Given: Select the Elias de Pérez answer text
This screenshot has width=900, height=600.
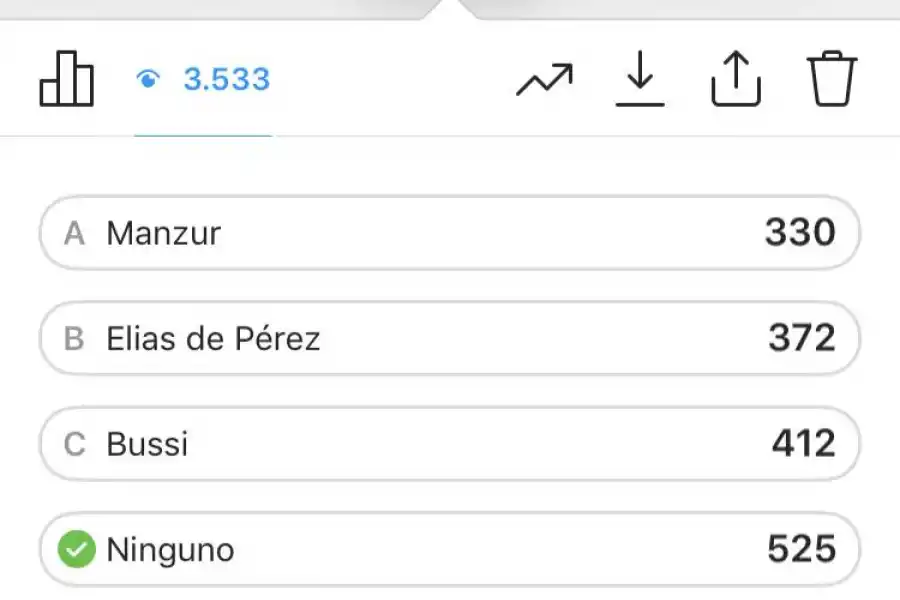Looking at the screenshot, I should point(213,339).
